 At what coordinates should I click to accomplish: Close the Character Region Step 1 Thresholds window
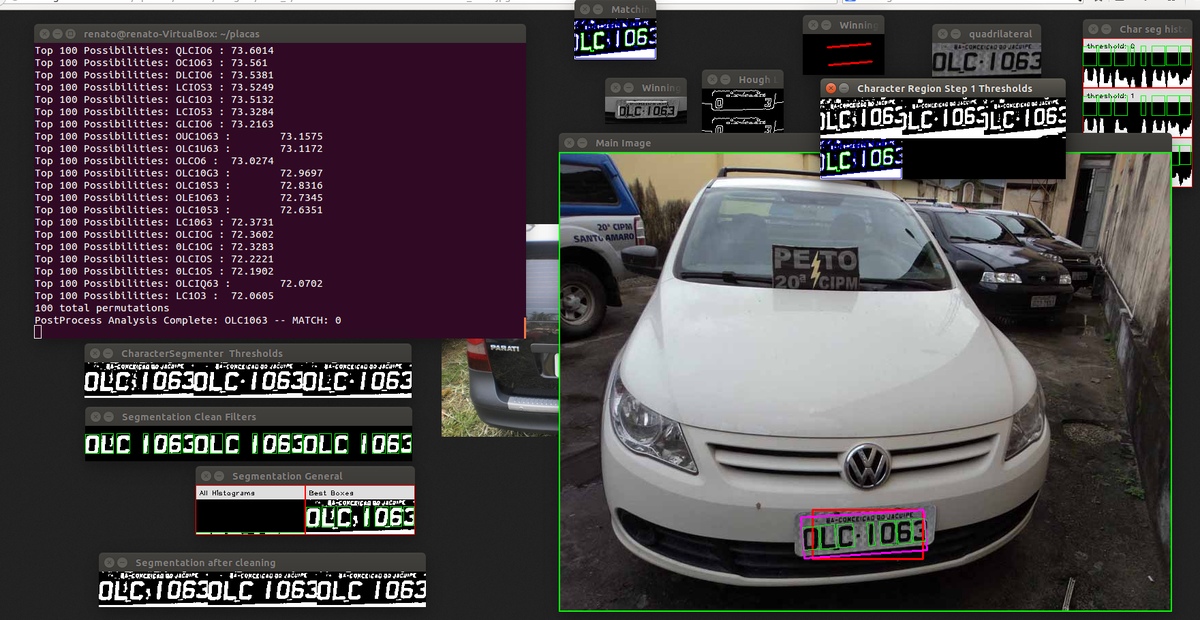[x=829, y=88]
